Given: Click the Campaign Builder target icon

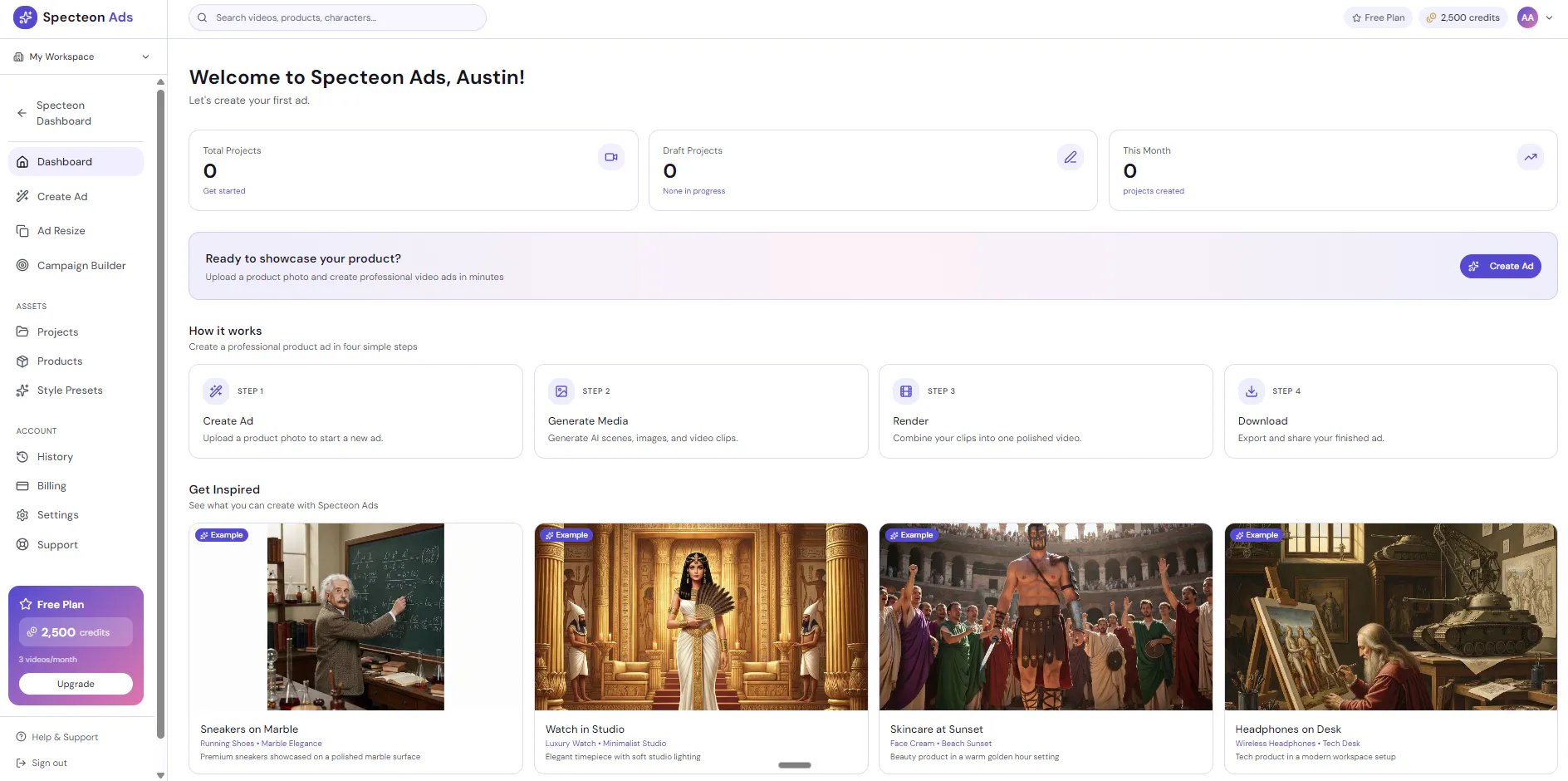Looking at the screenshot, I should coord(22,266).
